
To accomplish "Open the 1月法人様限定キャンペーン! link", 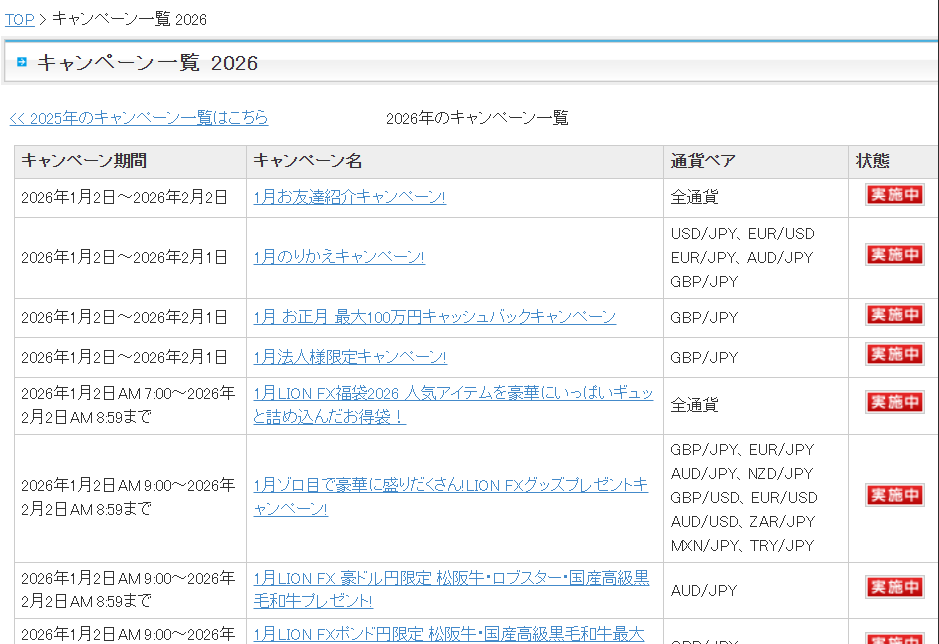I will (x=349, y=357).
